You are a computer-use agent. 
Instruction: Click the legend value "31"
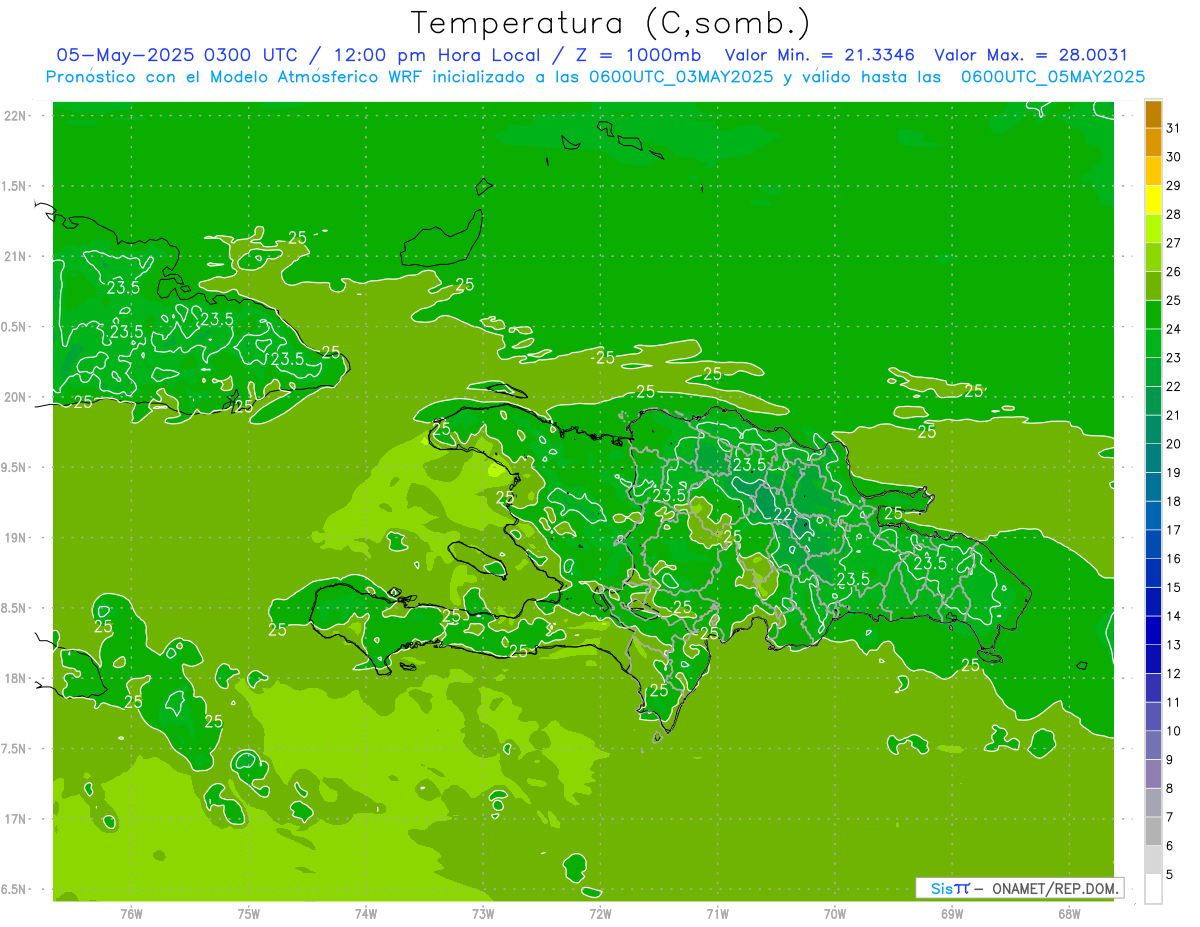pyautogui.click(x=1173, y=128)
